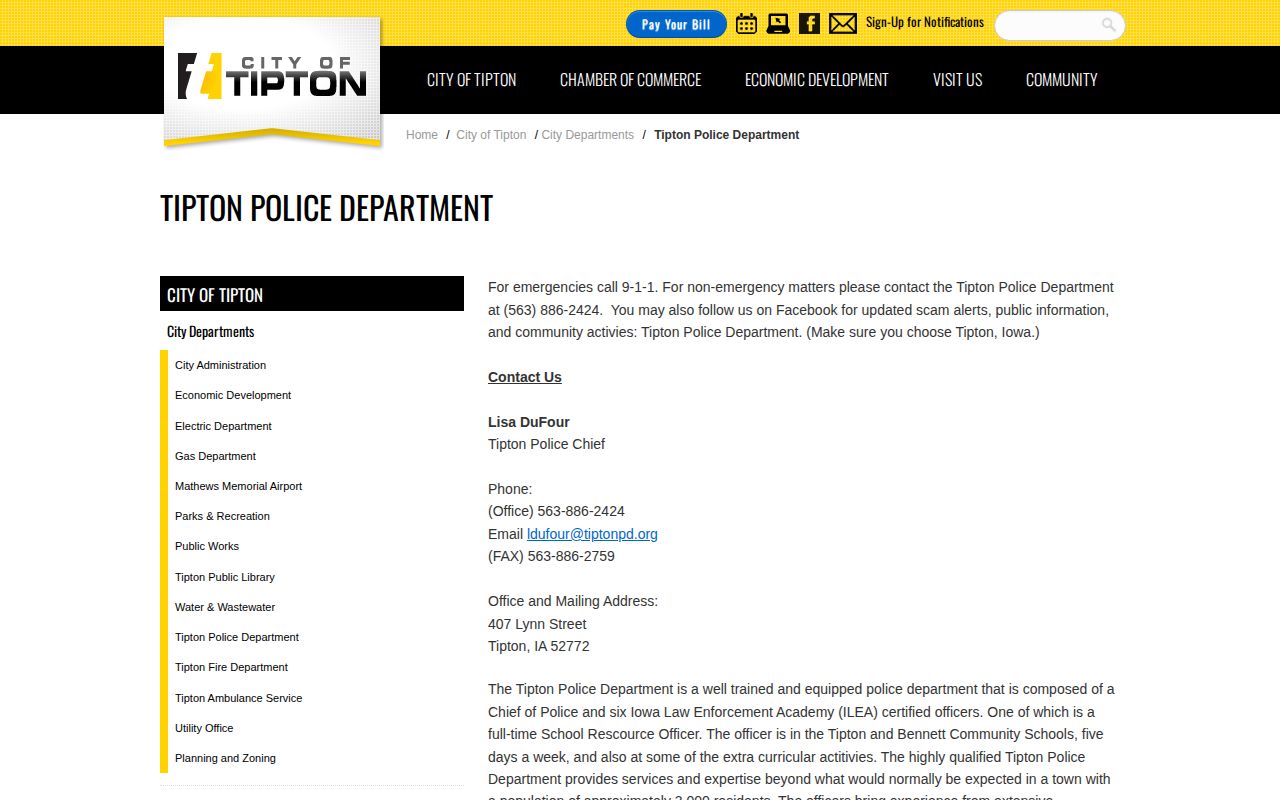Click the Pay Your Bill button
This screenshot has height=800, width=1280.
(x=676, y=24)
